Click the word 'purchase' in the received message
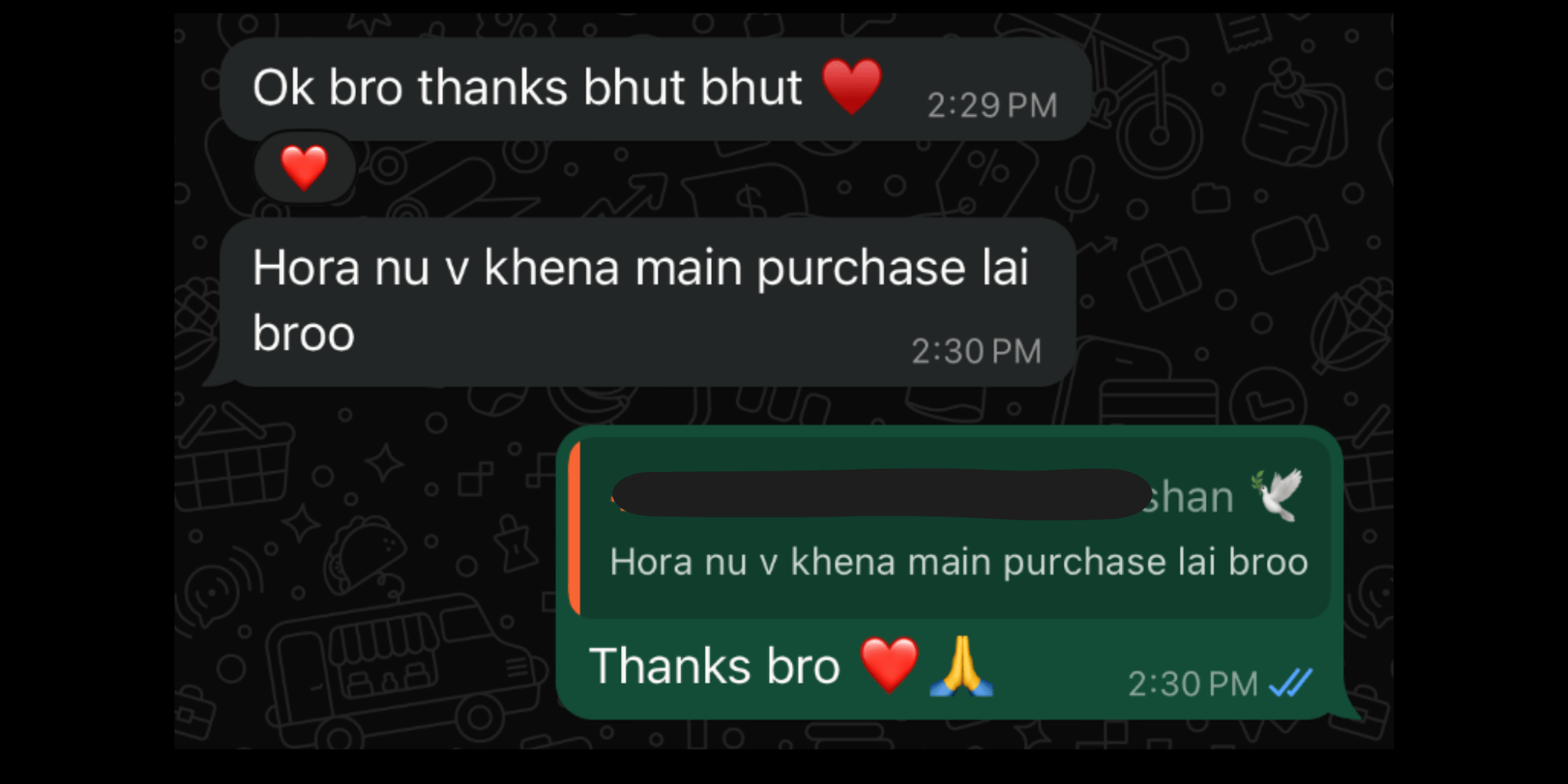The height and width of the screenshot is (784, 1568). coord(861,270)
